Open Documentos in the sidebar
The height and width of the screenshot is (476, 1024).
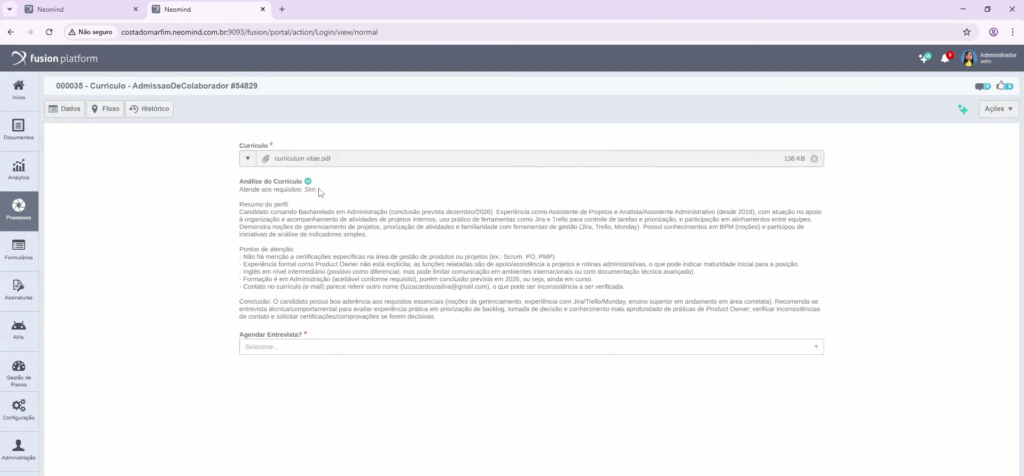click(18, 128)
